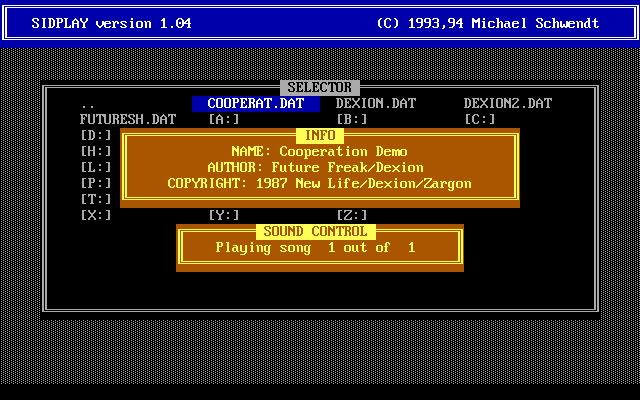Select COOPERAT.DAT in the selector
This screenshot has width=640, height=400.
point(256,104)
